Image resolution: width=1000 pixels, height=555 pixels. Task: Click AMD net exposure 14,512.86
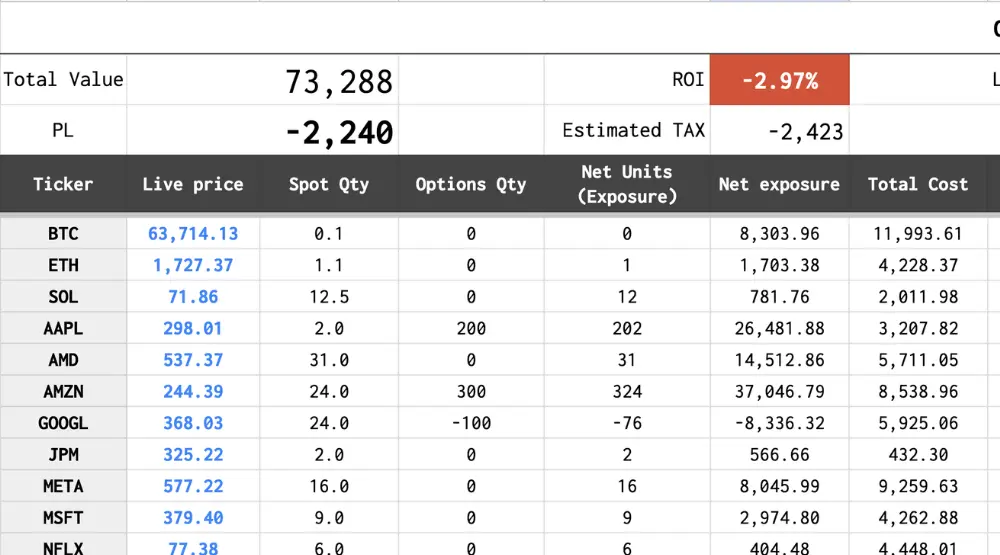(x=779, y=360)
